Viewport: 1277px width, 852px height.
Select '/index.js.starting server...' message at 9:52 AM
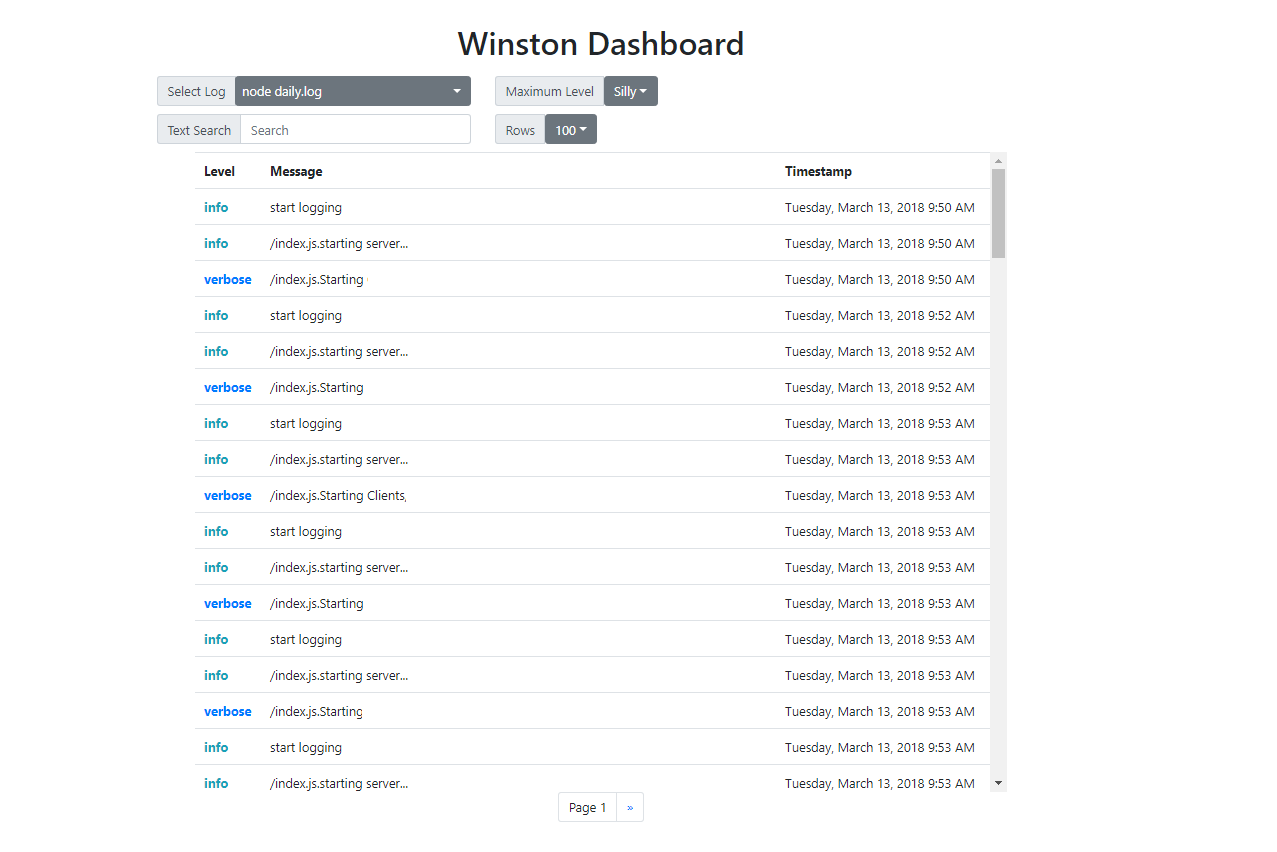(x=339, y=351)
